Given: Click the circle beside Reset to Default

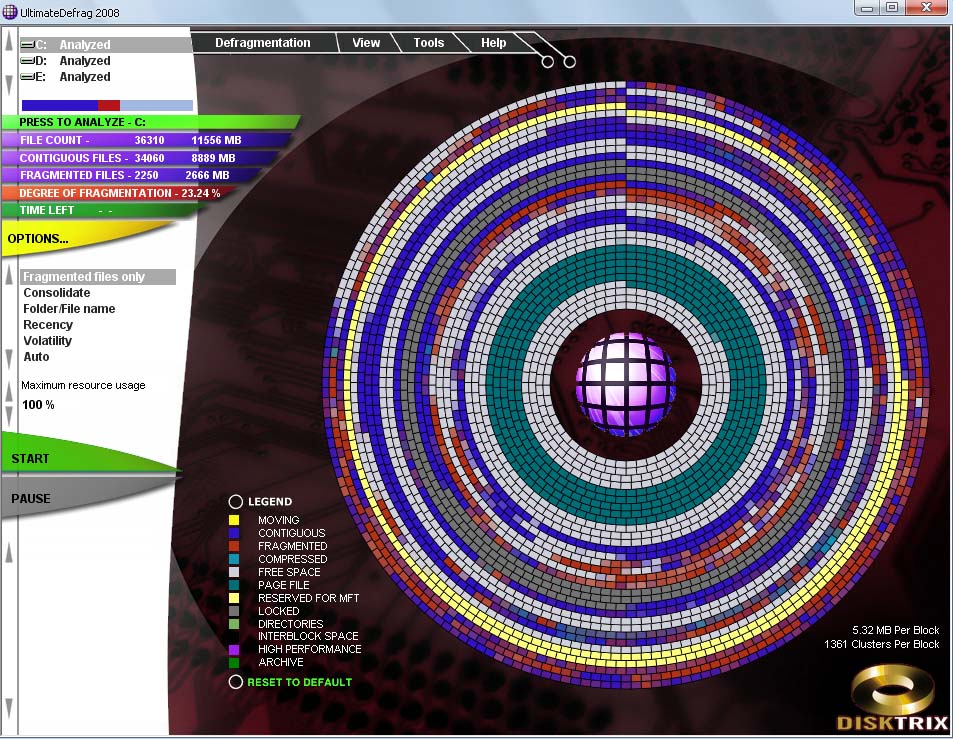Looking at the screenshot, I should tap(236, 682).
